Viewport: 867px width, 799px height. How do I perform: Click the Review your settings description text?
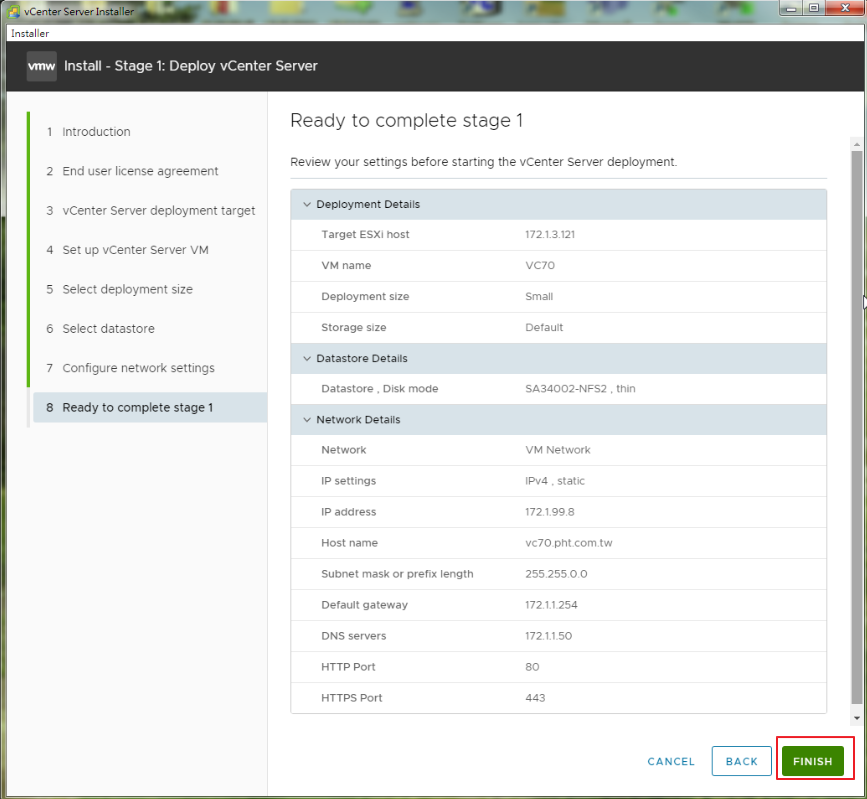click(483, 162)
